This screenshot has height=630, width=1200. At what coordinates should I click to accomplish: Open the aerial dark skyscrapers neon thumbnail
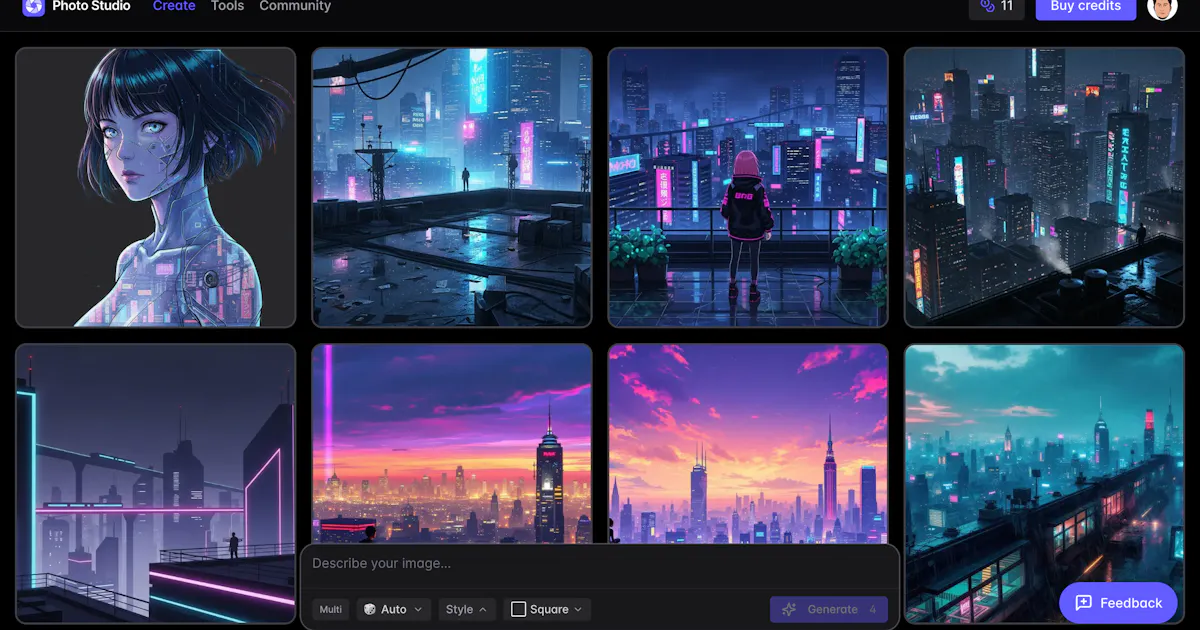click(1044, 188)
